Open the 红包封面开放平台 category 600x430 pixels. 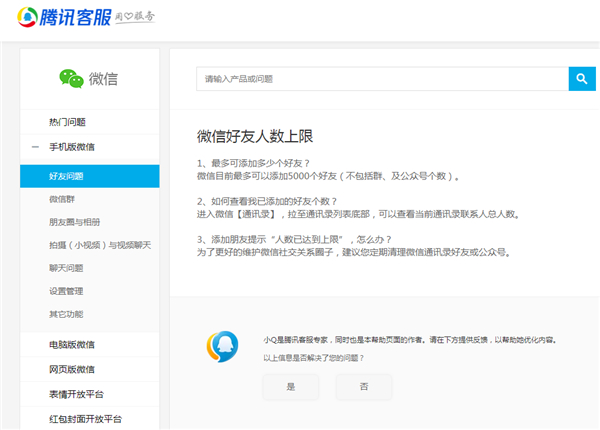[x=85, y=418]
